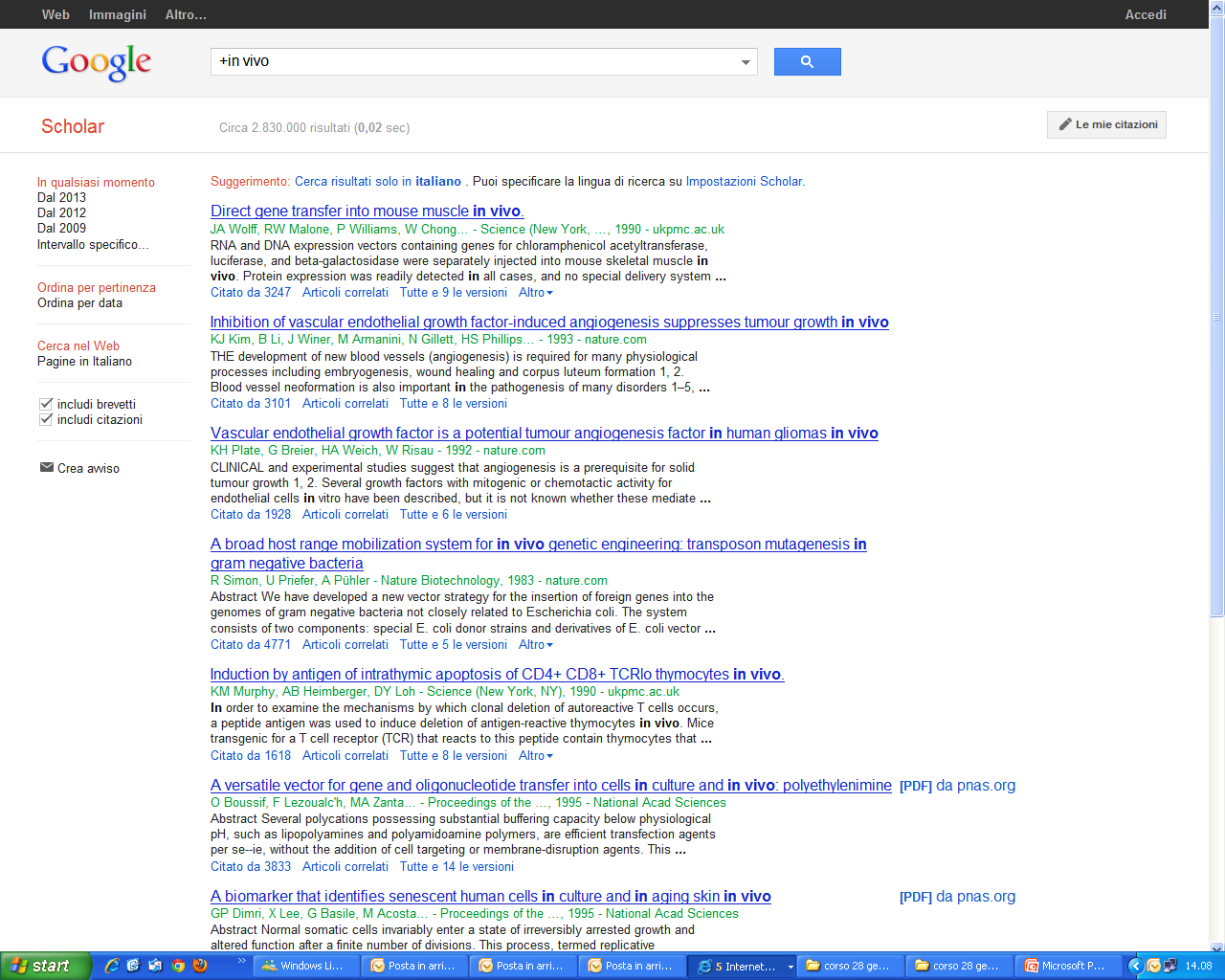
Task: Open Direct gene transfer into mouse muscle result
Action: [367, 211]
